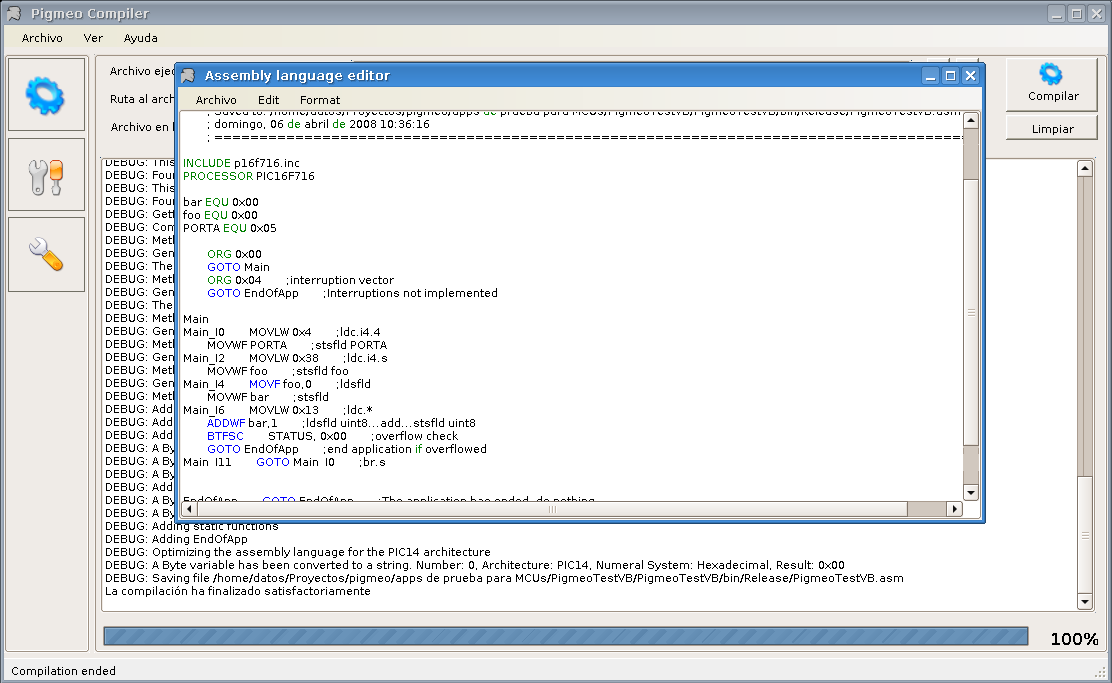
Task: Click the 'Ruta al arch' label
Action: coord(142,99)
